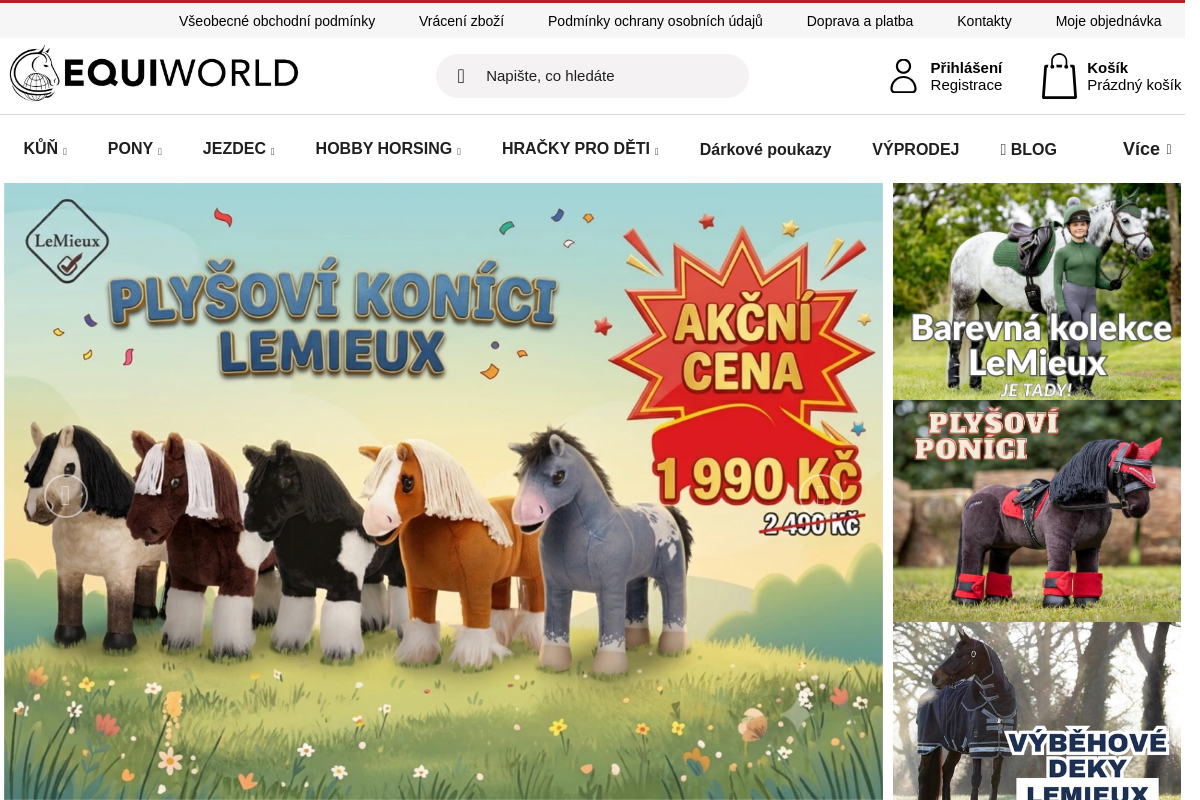The image size is (1200, 800).
Task: Open Dárkové poukazy page
Action: tap(765, 149)
